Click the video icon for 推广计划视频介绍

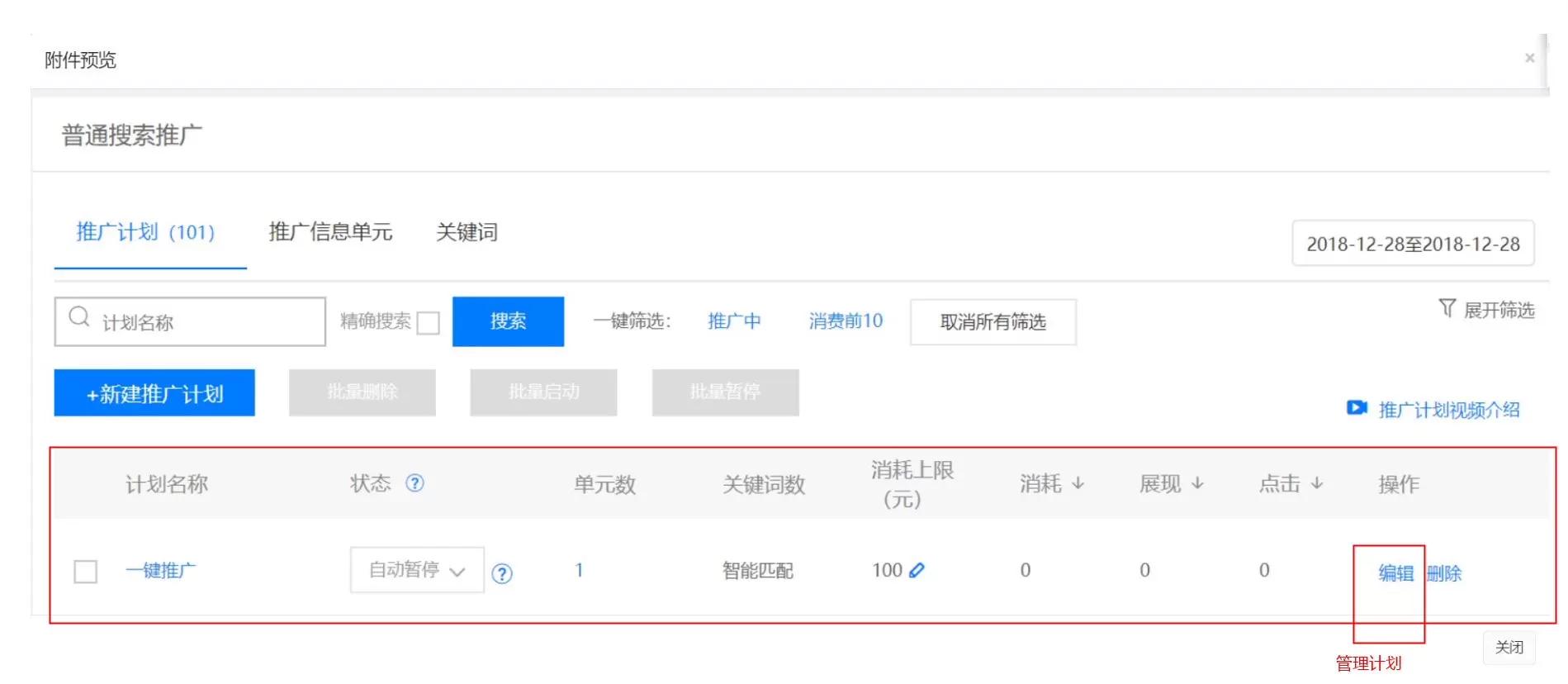(1357, 408)
